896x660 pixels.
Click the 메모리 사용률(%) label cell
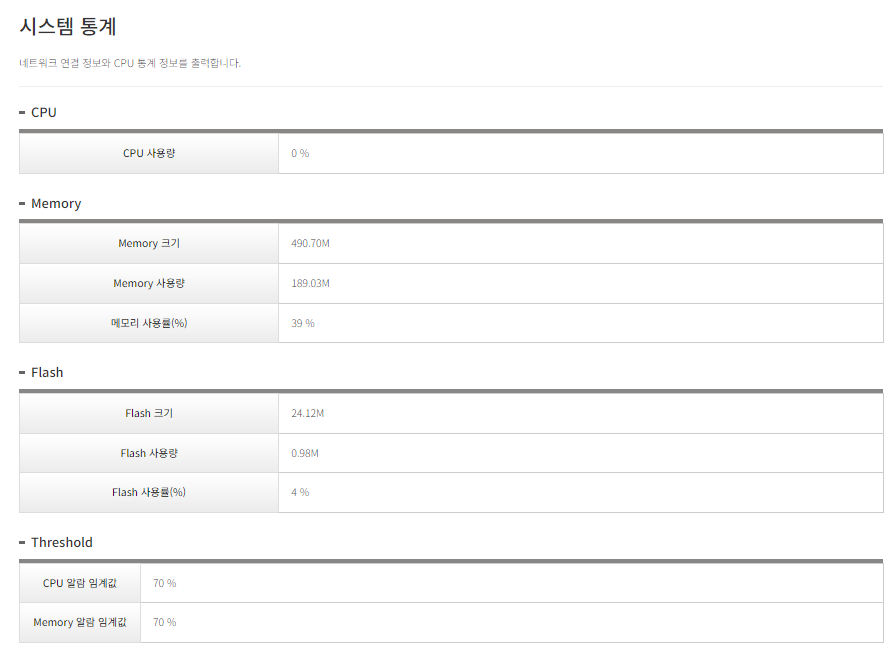click(x=149, y=323)
